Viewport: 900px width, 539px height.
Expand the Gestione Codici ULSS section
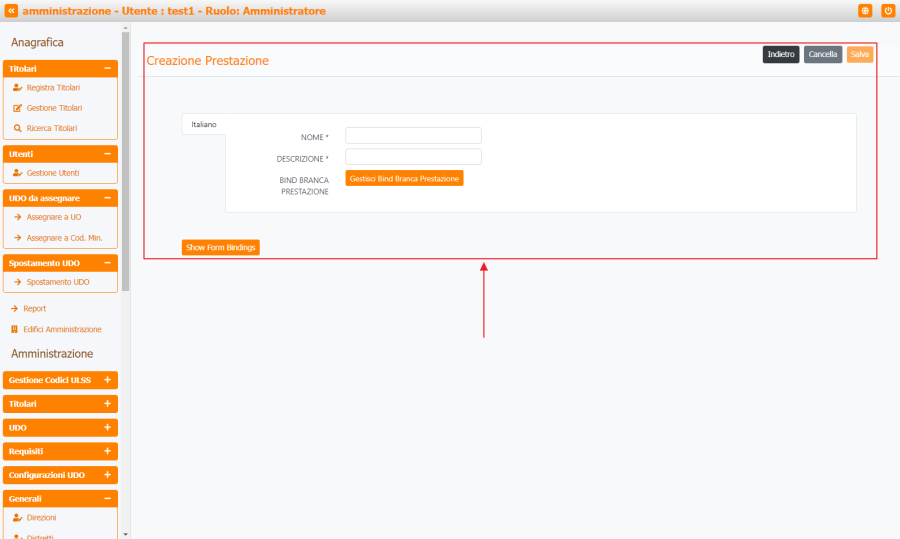(x=107, y=380)
